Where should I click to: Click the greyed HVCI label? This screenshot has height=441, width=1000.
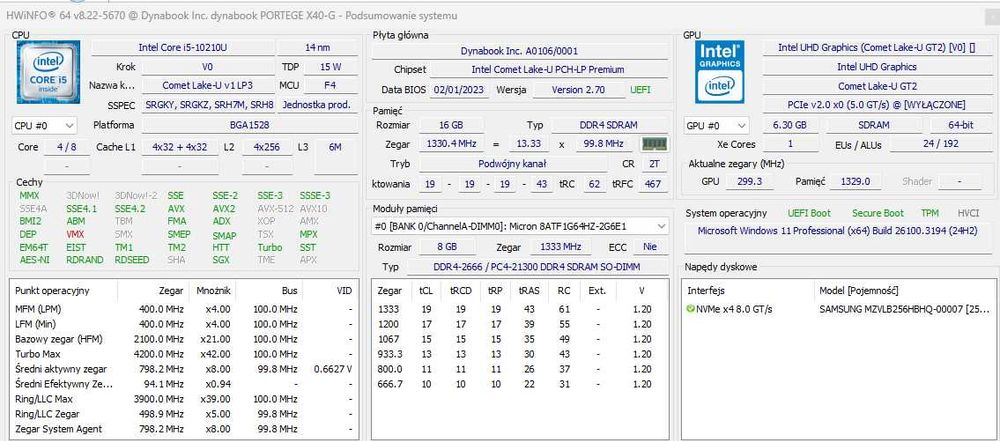(x=968, y=213)
